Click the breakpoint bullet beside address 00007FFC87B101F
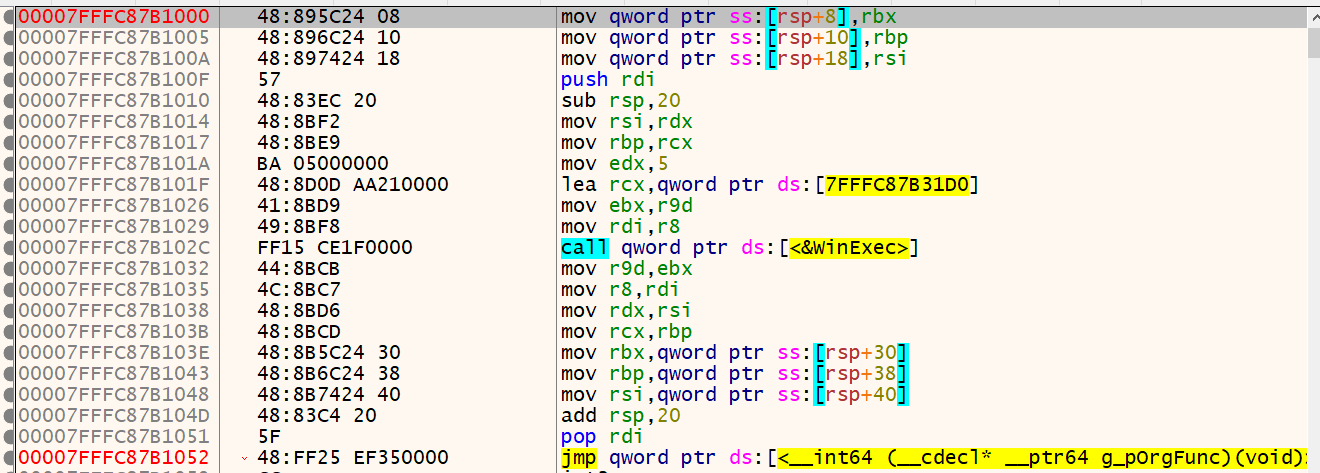Viewport: 1320px width, 473px height. [x=9, y=185]
